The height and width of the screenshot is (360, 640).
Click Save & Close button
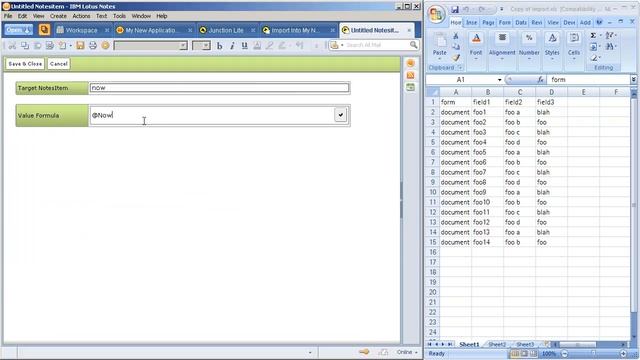click(25, 64)
